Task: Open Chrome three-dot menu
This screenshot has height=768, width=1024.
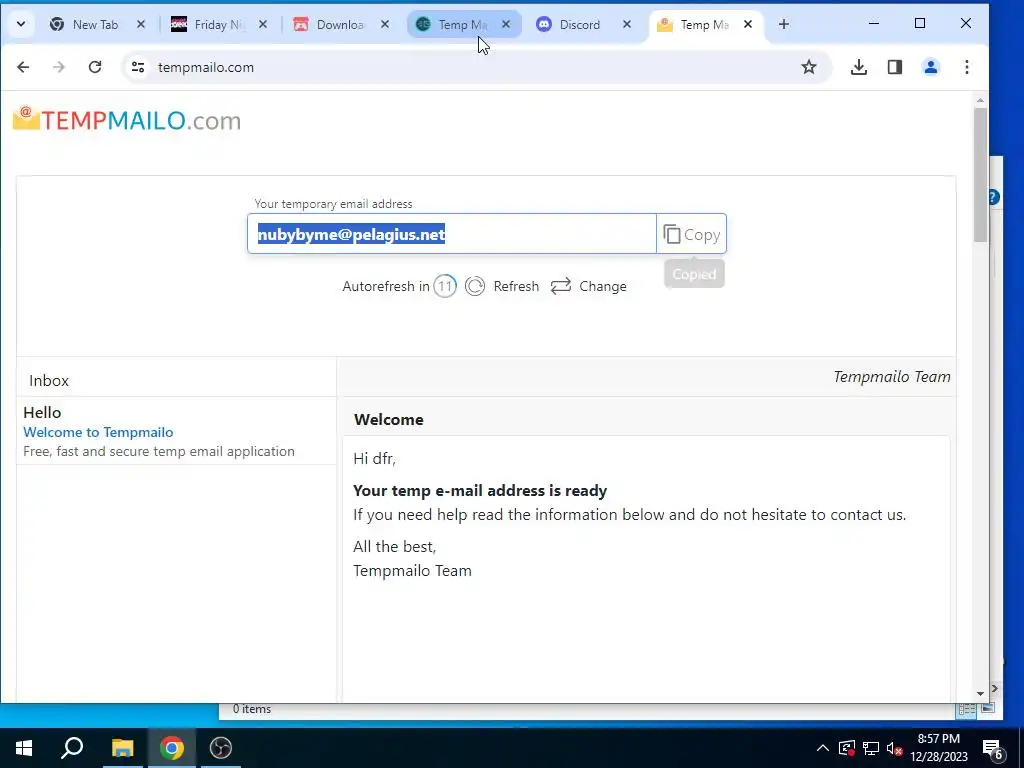Action: pyautogui.click(x=967, y=67)
